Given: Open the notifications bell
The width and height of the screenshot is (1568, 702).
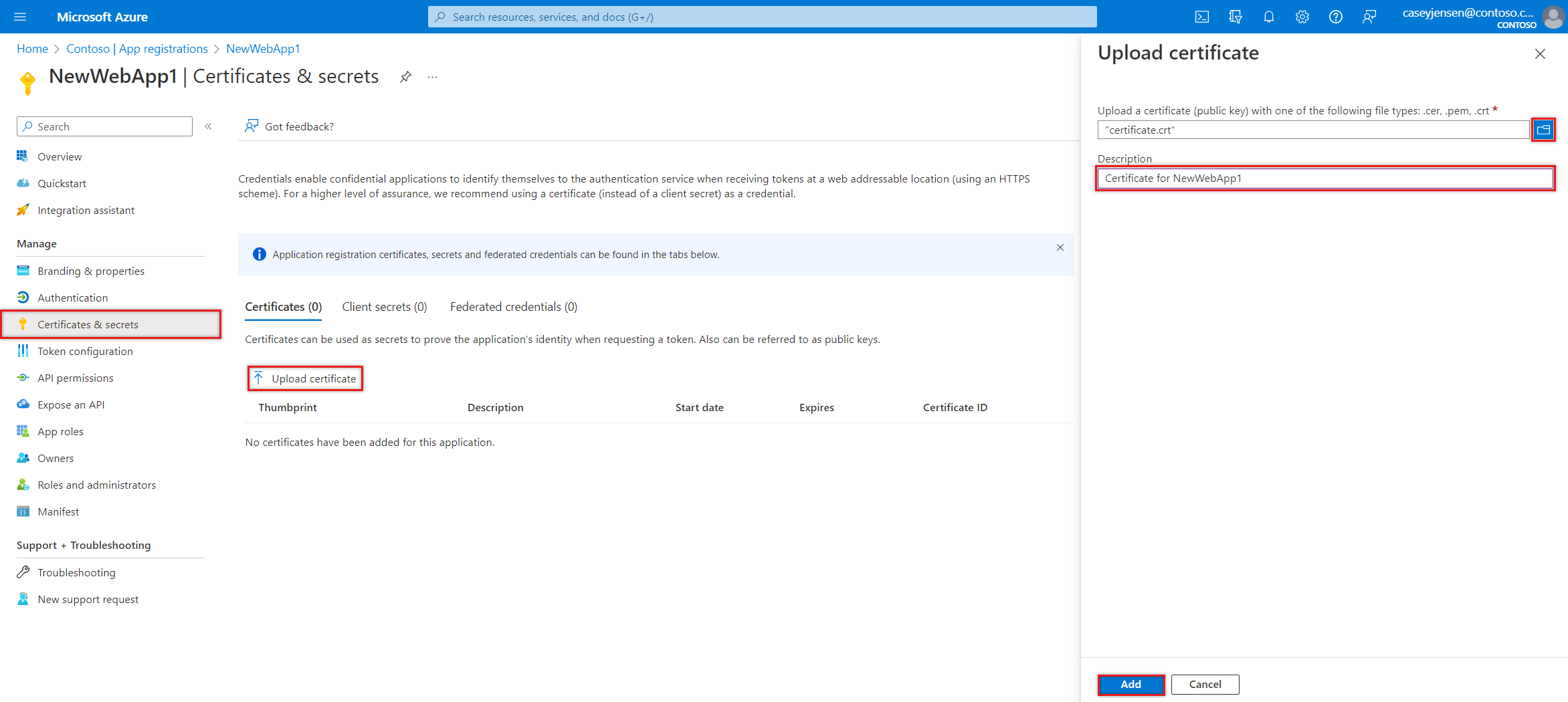Looking at the screenshot, I should pyautogui.click(x=1269, y=17).
